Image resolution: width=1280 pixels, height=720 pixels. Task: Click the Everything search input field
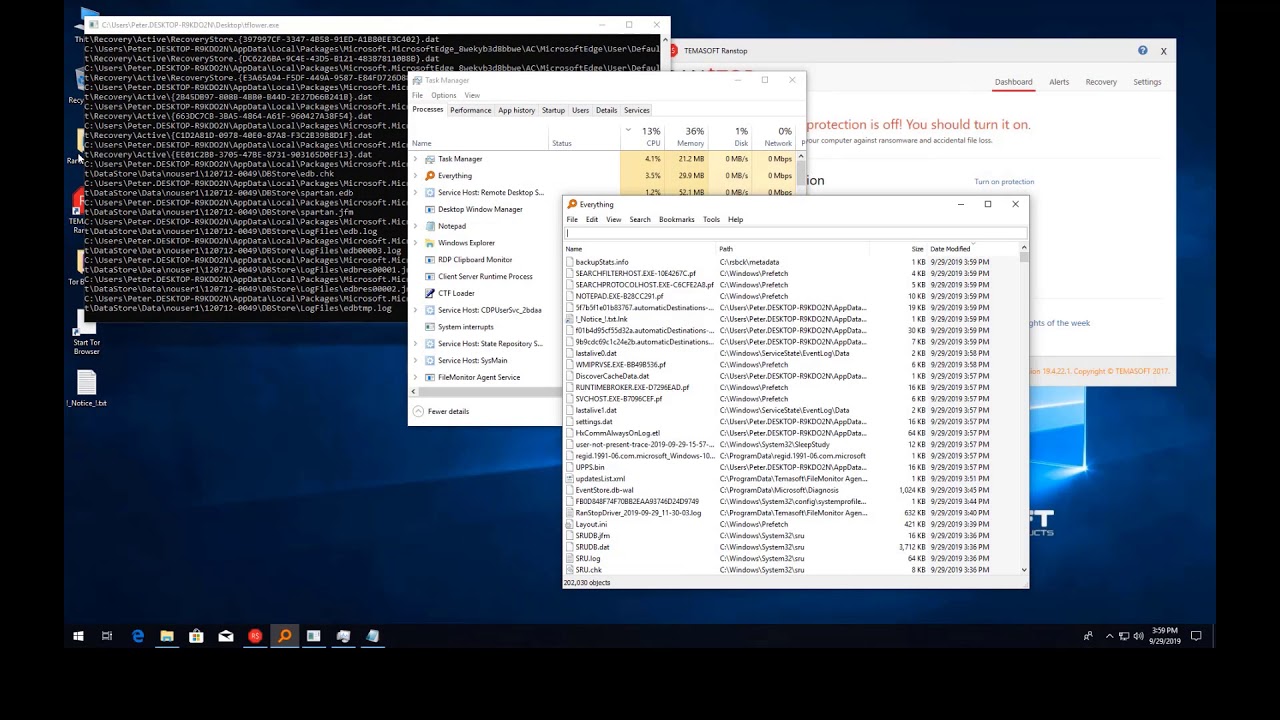pyautogui.click(x=796, y=233)
